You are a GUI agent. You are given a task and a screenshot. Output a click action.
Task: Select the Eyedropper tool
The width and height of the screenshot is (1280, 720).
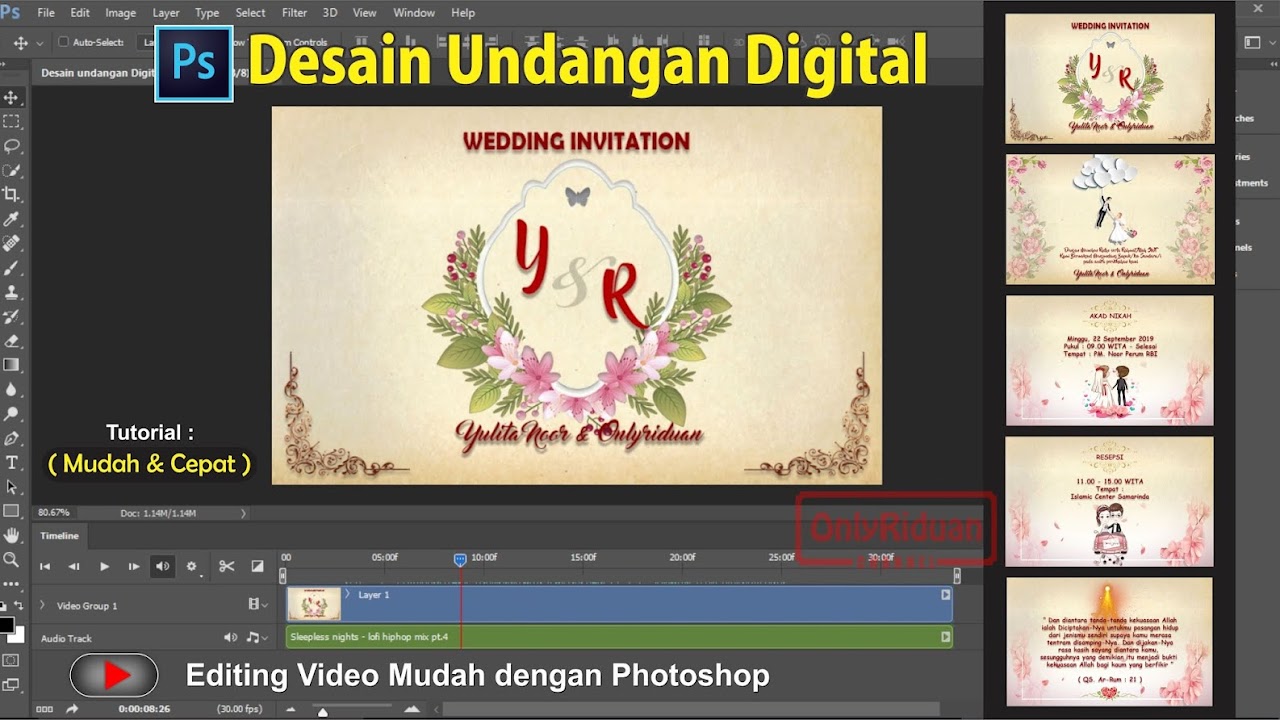(12, 219)
